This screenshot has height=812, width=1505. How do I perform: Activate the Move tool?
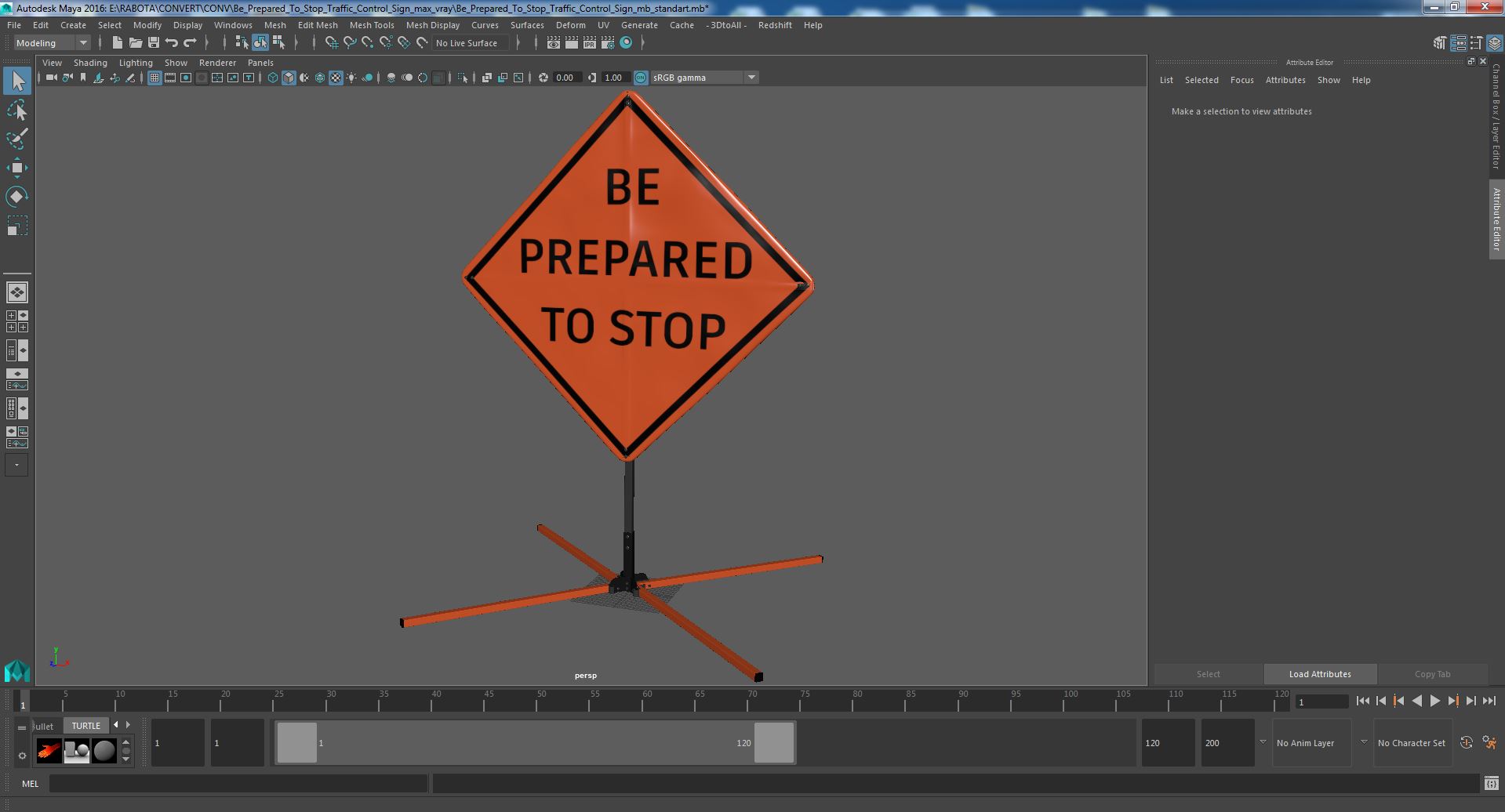pyautogui.click(x=16, y=168)
